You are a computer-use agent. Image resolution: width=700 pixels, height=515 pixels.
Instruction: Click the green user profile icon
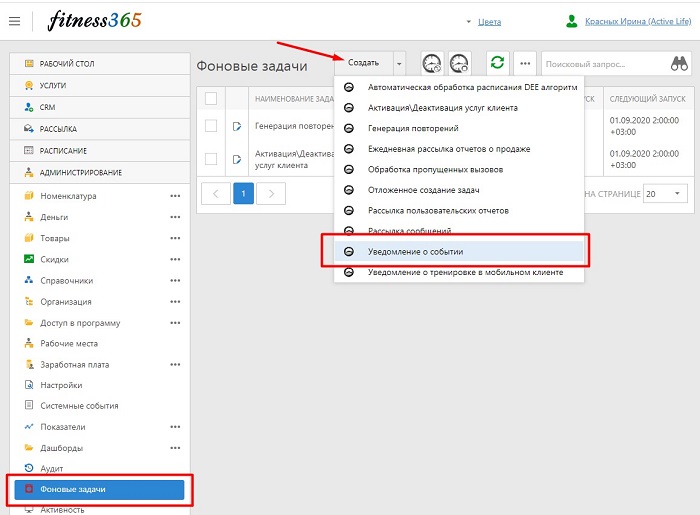(x=571, y=21)
